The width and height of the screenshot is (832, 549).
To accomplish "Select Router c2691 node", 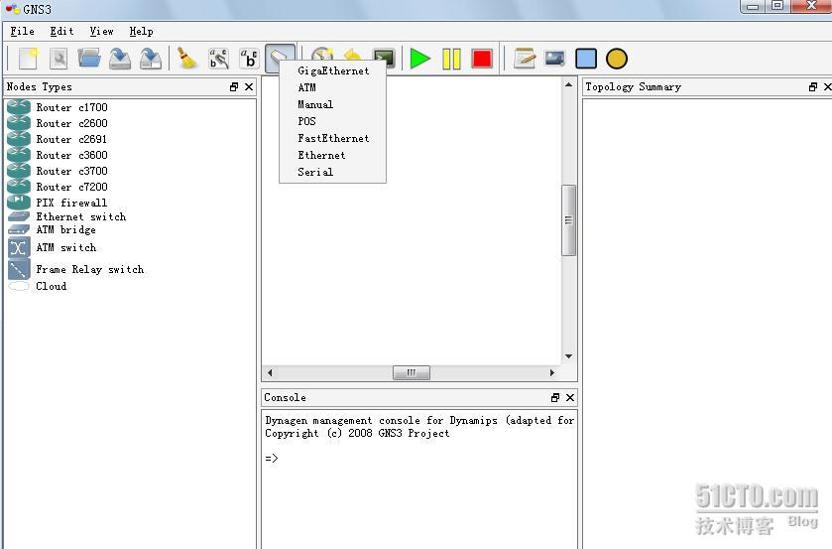I will coord(72,139).
